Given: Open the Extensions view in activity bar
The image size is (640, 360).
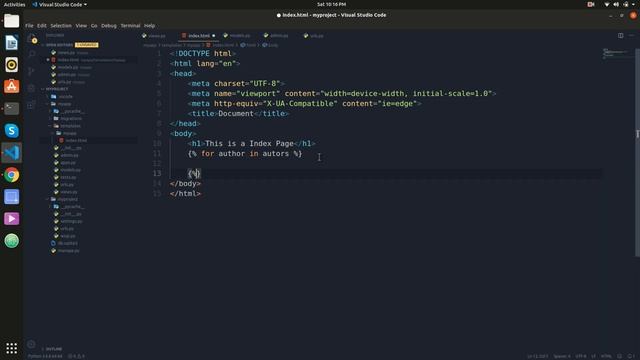Looking at the screenshot, I should (32, 105).
